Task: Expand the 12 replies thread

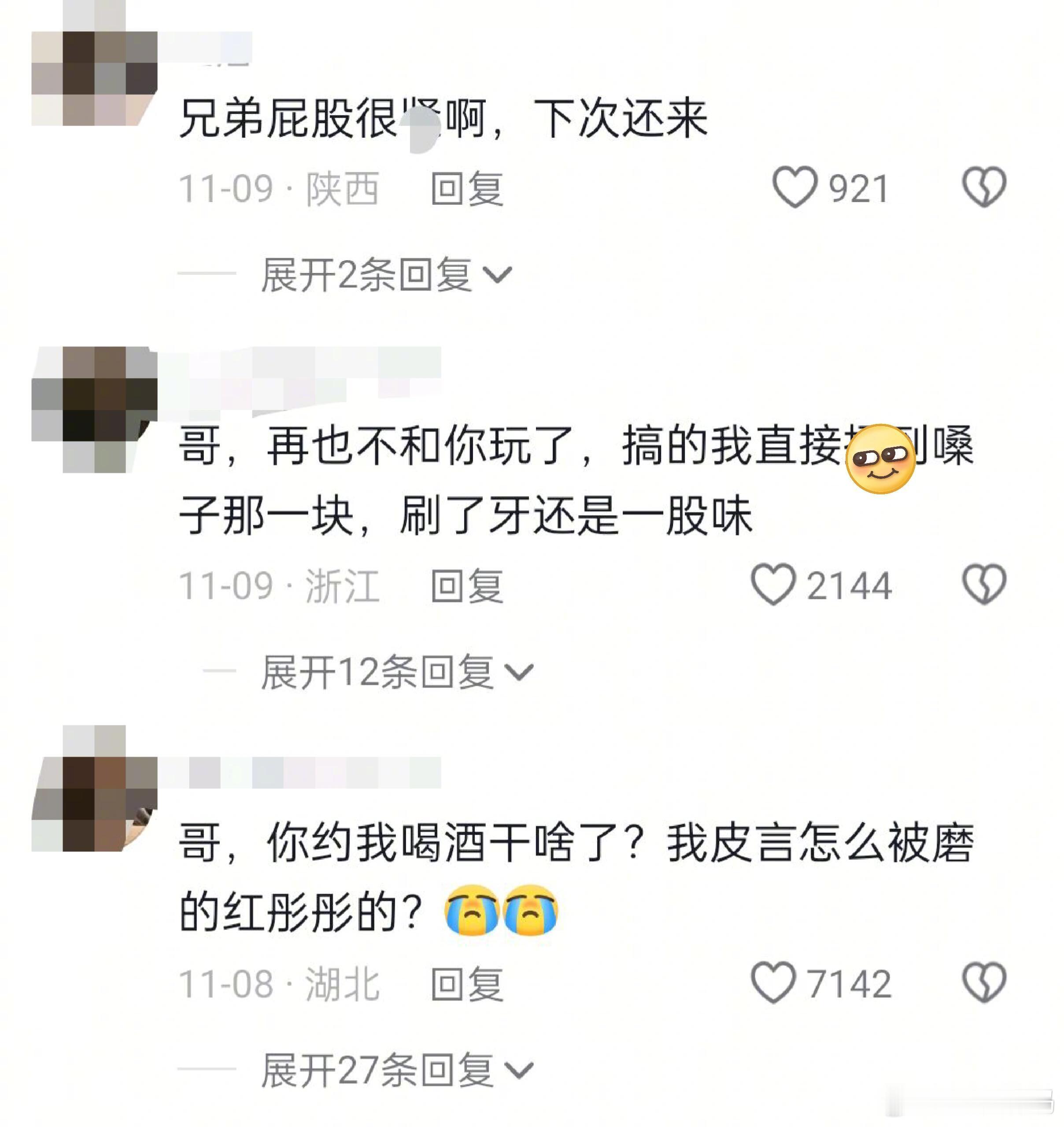Action: [x=397, y=672]
